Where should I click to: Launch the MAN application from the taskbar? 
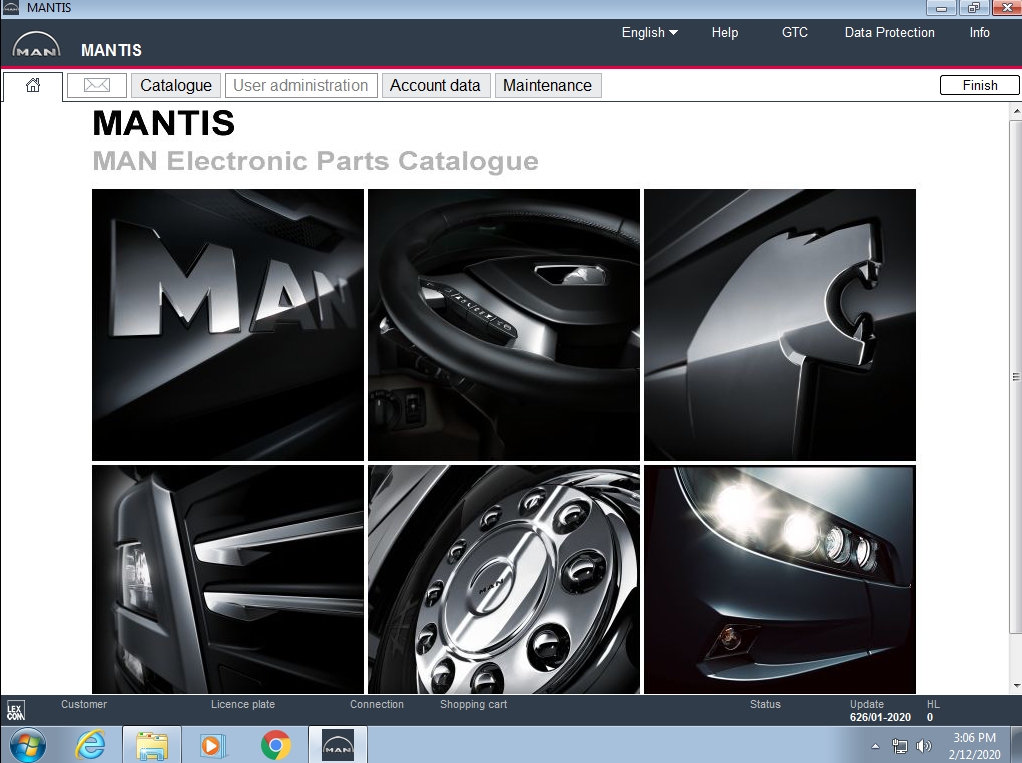pyautogui.click(x=337, y=744)
